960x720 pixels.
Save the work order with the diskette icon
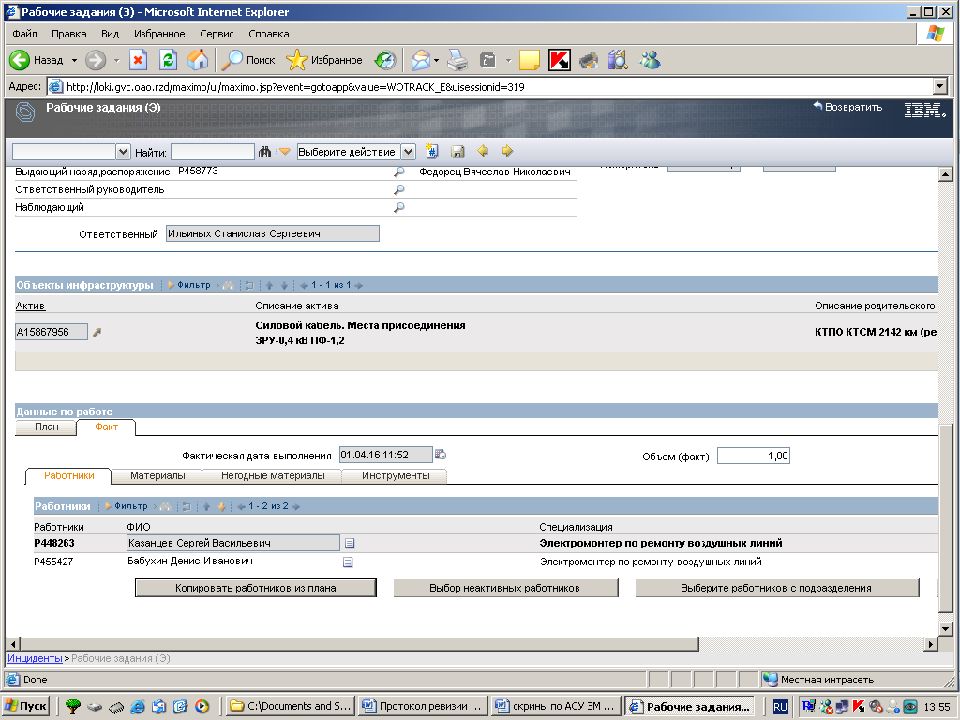tap(457, 151)
